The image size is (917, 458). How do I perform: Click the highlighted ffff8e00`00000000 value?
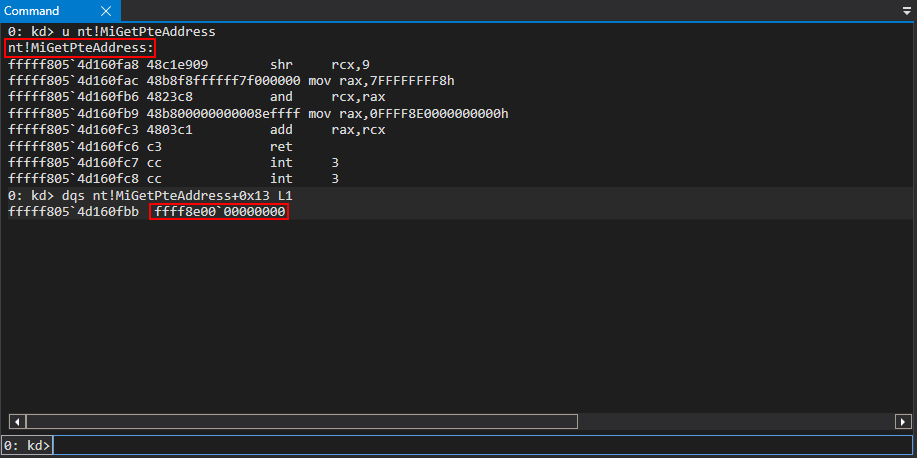(x=219, y=212)
